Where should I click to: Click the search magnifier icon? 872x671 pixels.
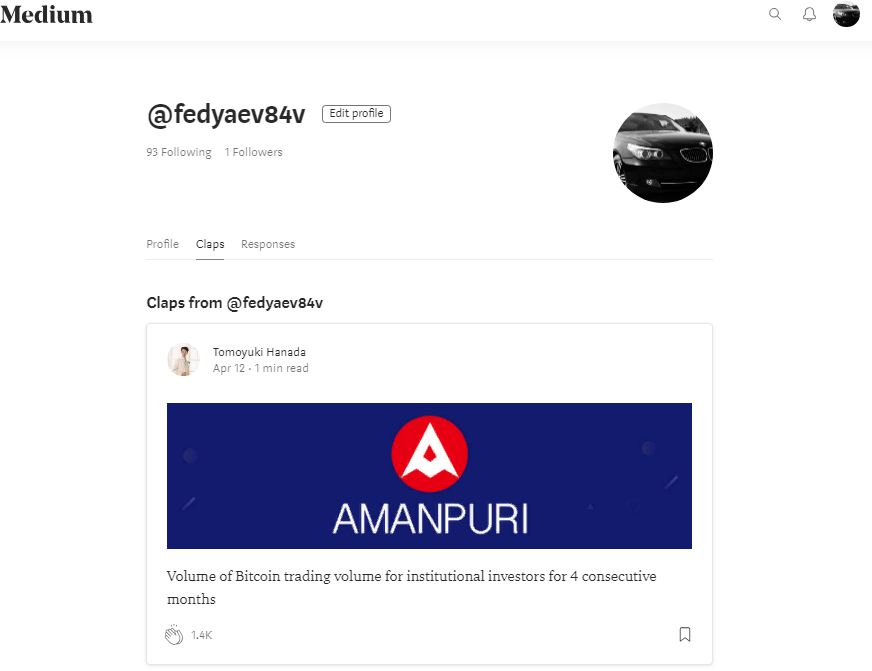click(x=775, y=14)
